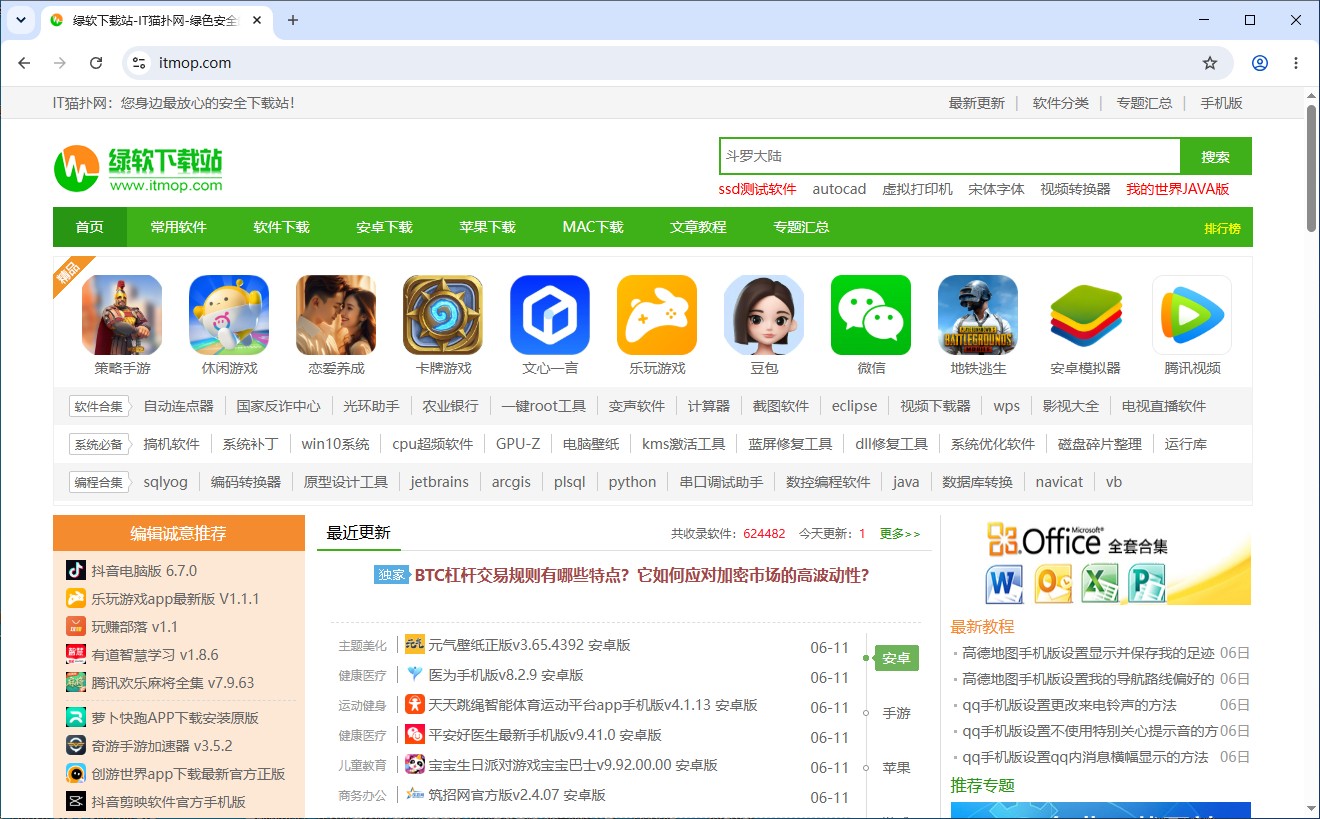This screenshot has height=819, width=1320.
Task: Click the 绿软下载站 site logo
Action: [138, 168]
